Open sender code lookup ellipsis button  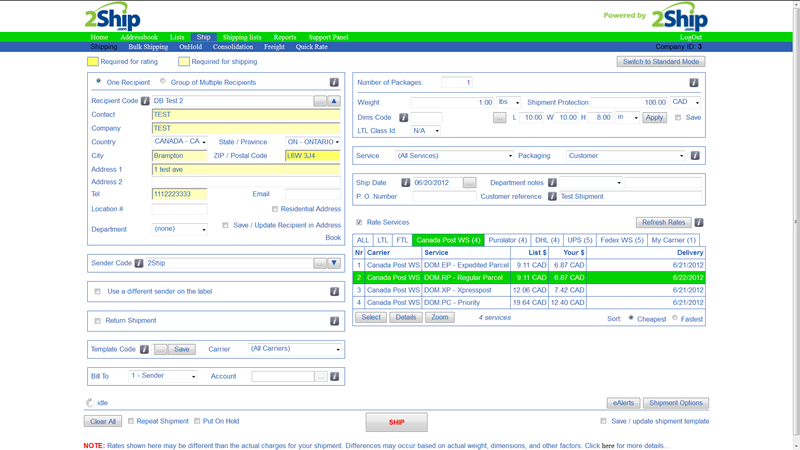[x=320, y=263]
